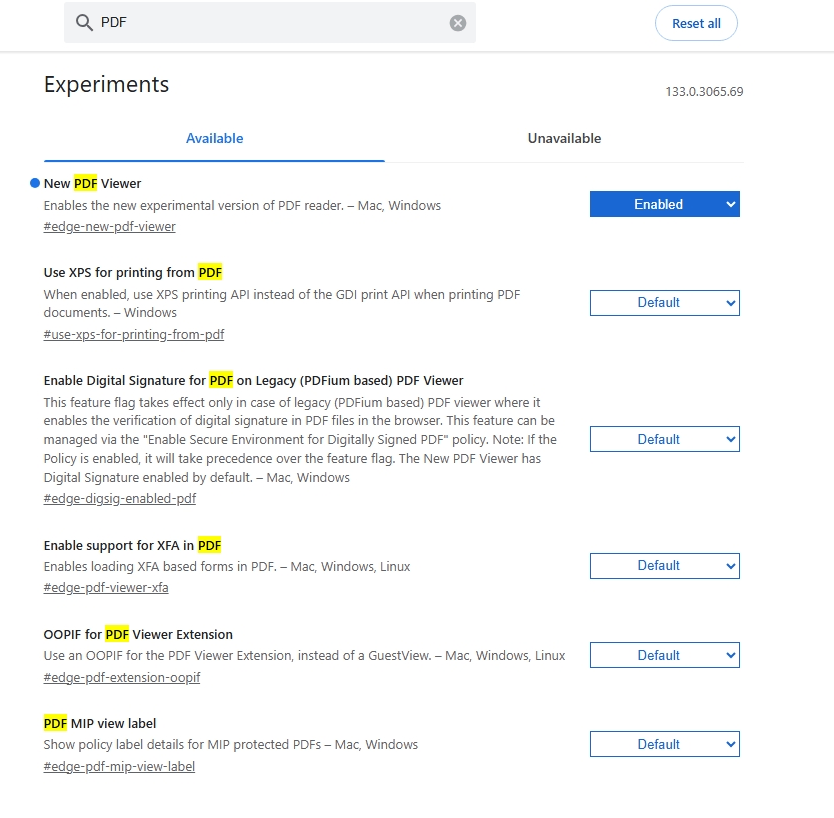834x818 pixels.
Task: Click the Experiments page heading
Action: pos(106,85)
